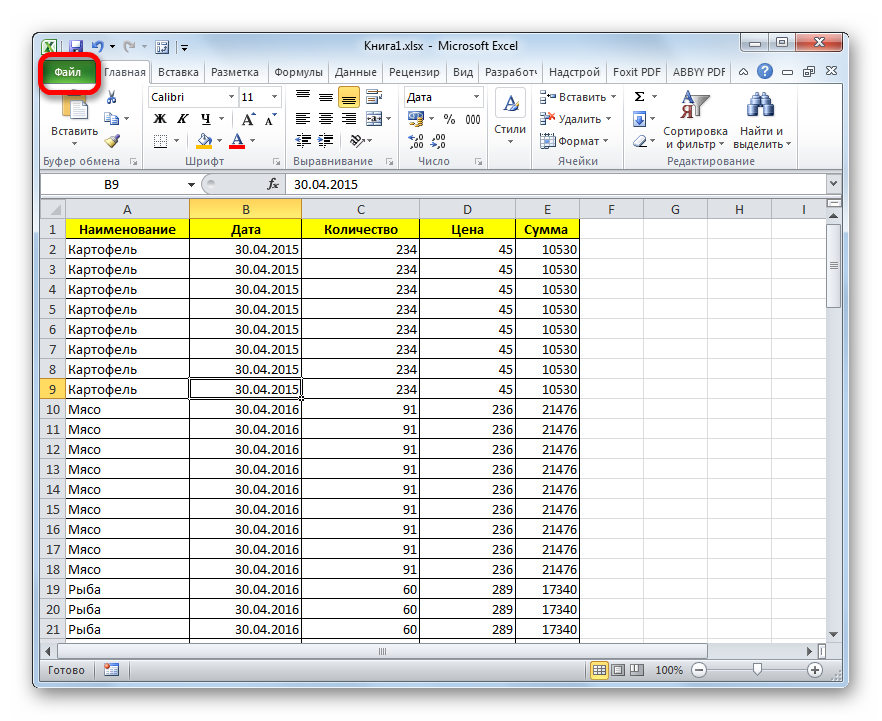Click the Удалить cells button

tap(573, 119)
